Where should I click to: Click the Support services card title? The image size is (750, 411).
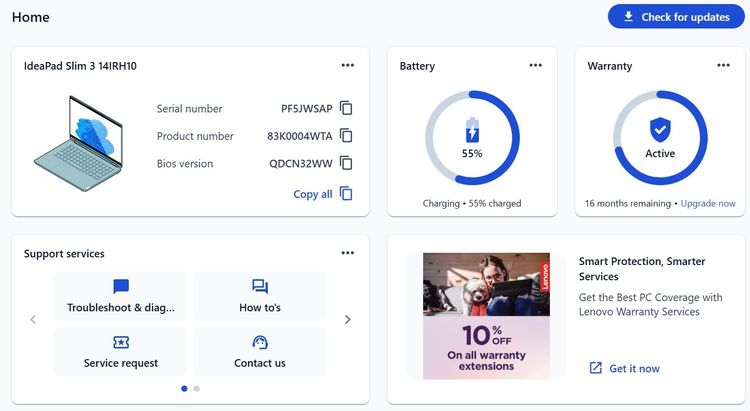point(64,254)
